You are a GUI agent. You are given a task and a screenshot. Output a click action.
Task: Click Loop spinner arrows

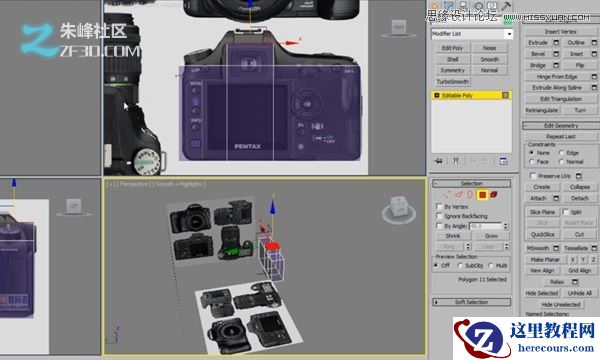pyautogui.click(x=507, y=246)
